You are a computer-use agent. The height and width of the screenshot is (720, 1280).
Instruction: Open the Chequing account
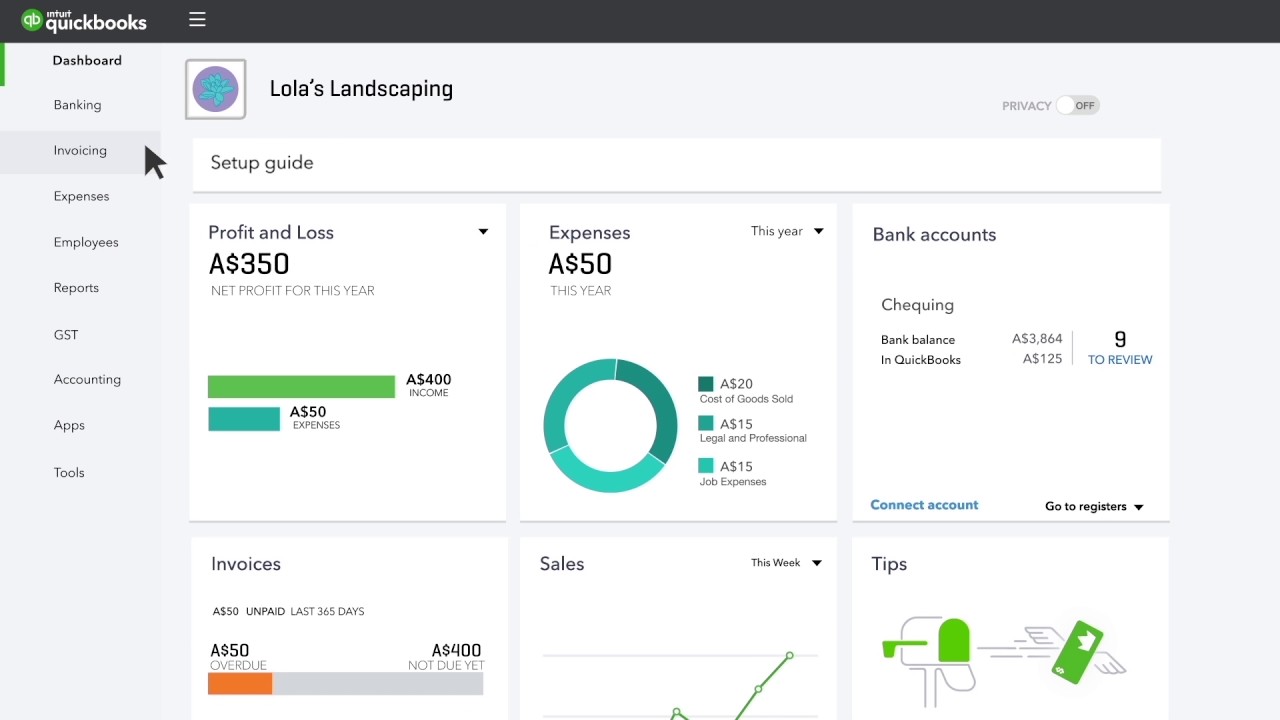pyautogui.click(x=917, y=305)
